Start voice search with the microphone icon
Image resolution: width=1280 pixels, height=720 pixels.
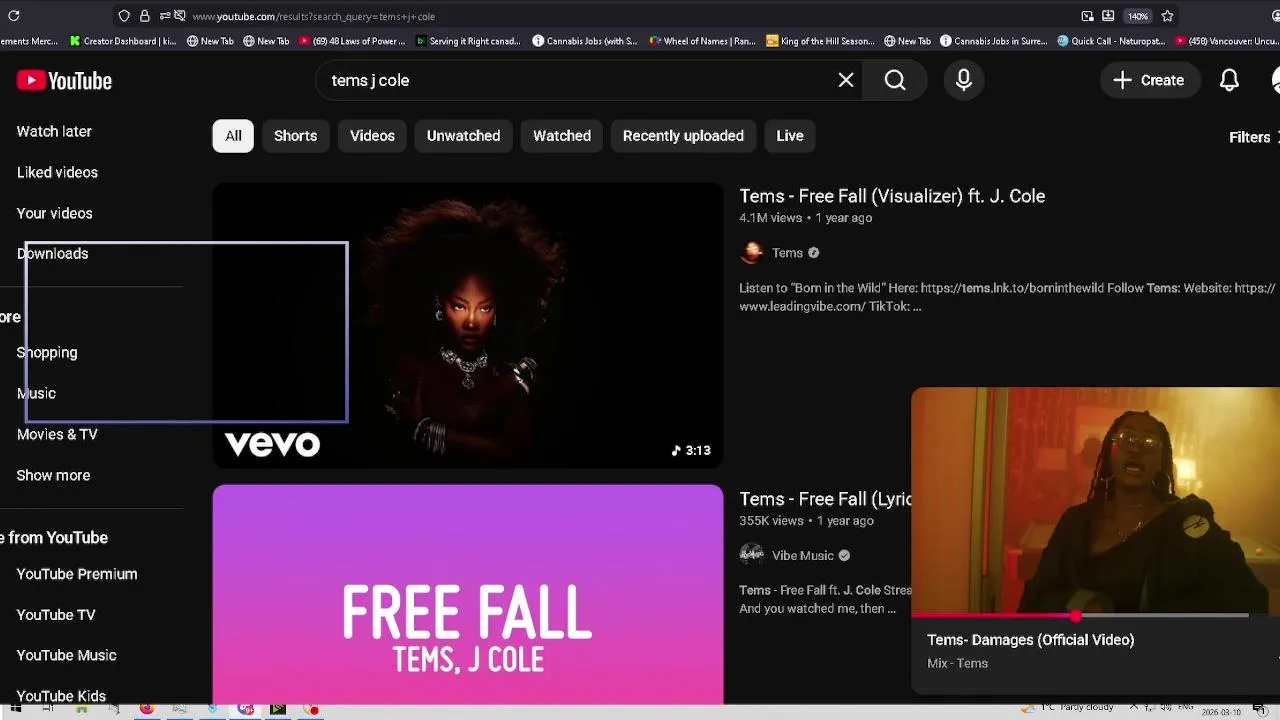[964, 80]
